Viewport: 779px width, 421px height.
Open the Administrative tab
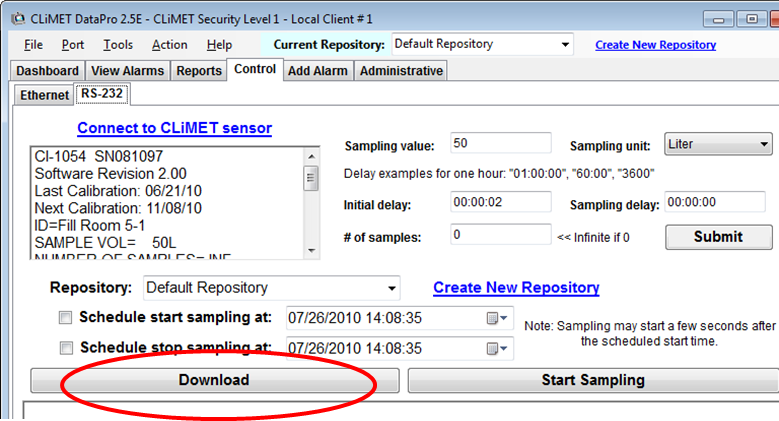pos(401,71)
